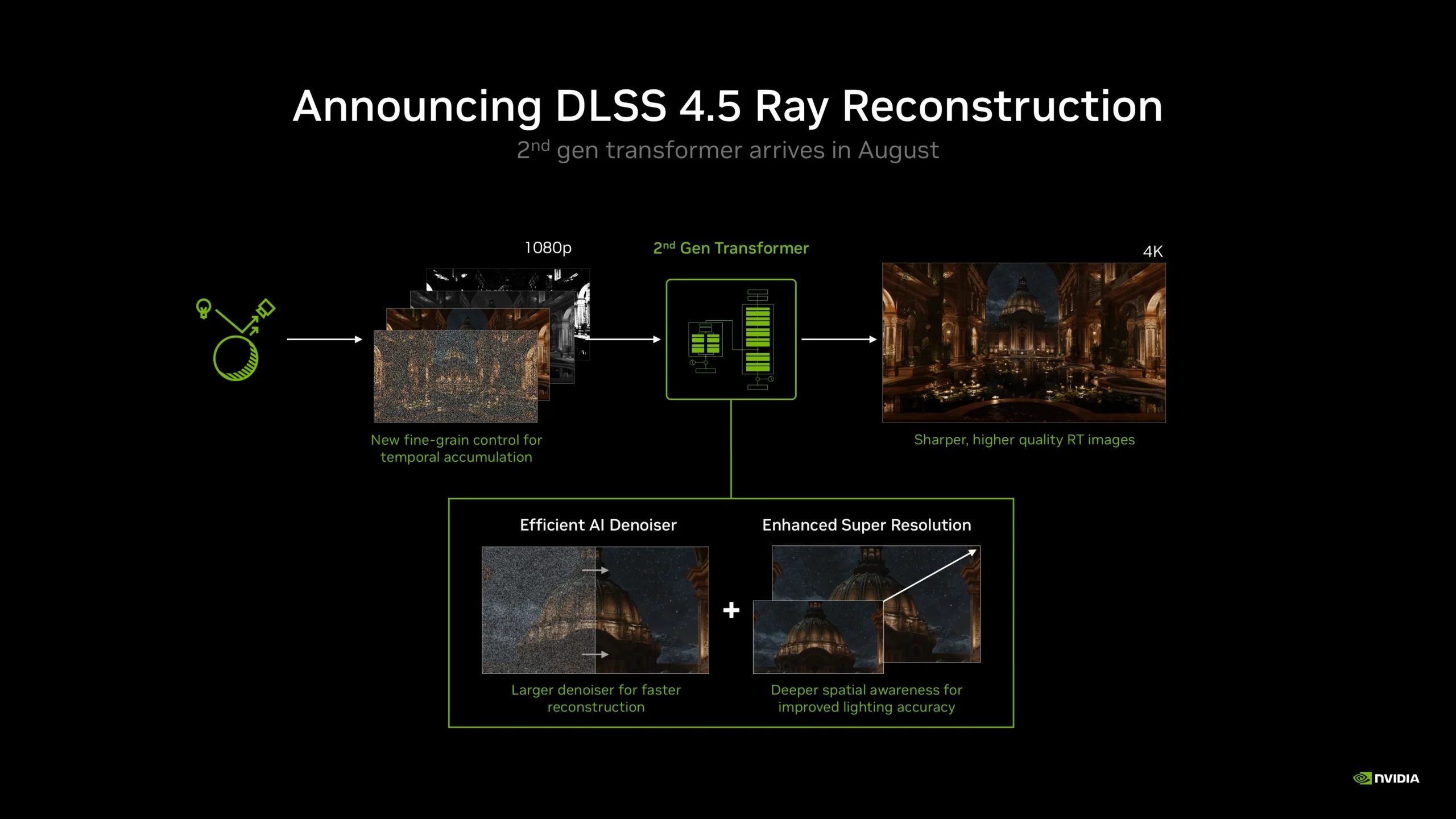Select the noisy 1080p input frame thumbnail
Image resolution: width=1456 pixels, height=819 pixels.
(456, 377)
